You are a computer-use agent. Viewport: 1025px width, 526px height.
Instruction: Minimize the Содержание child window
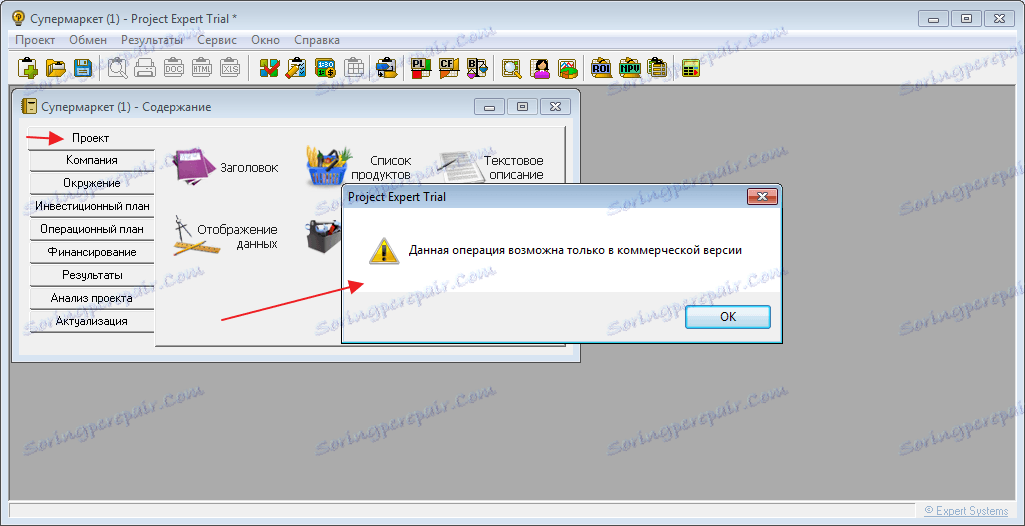click(490, 107)
